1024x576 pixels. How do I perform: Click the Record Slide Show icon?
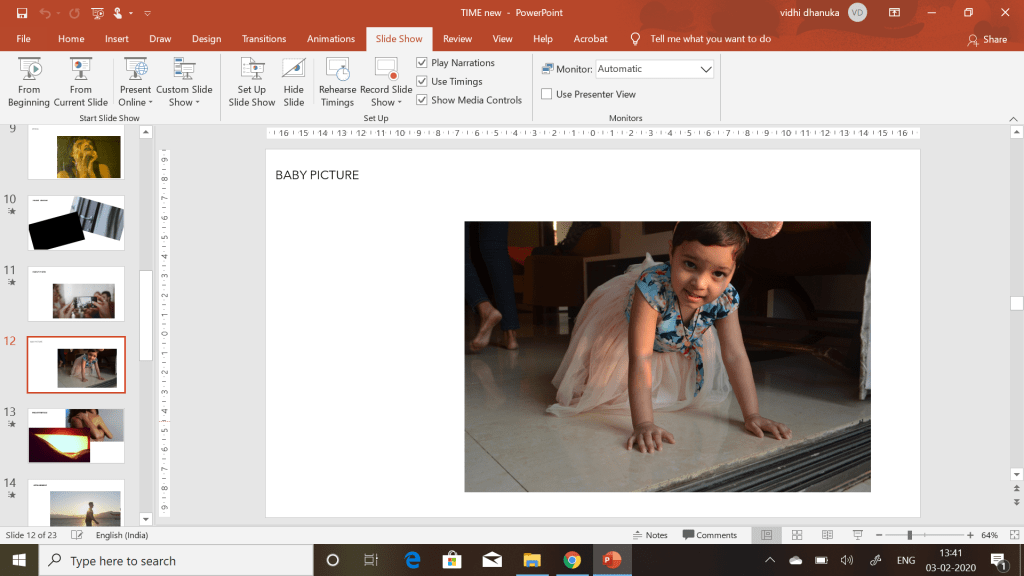click(386, 70)
